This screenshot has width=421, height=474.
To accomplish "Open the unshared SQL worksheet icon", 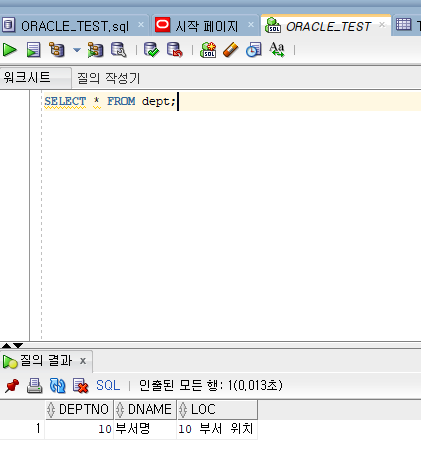I will tap(208, 50).
